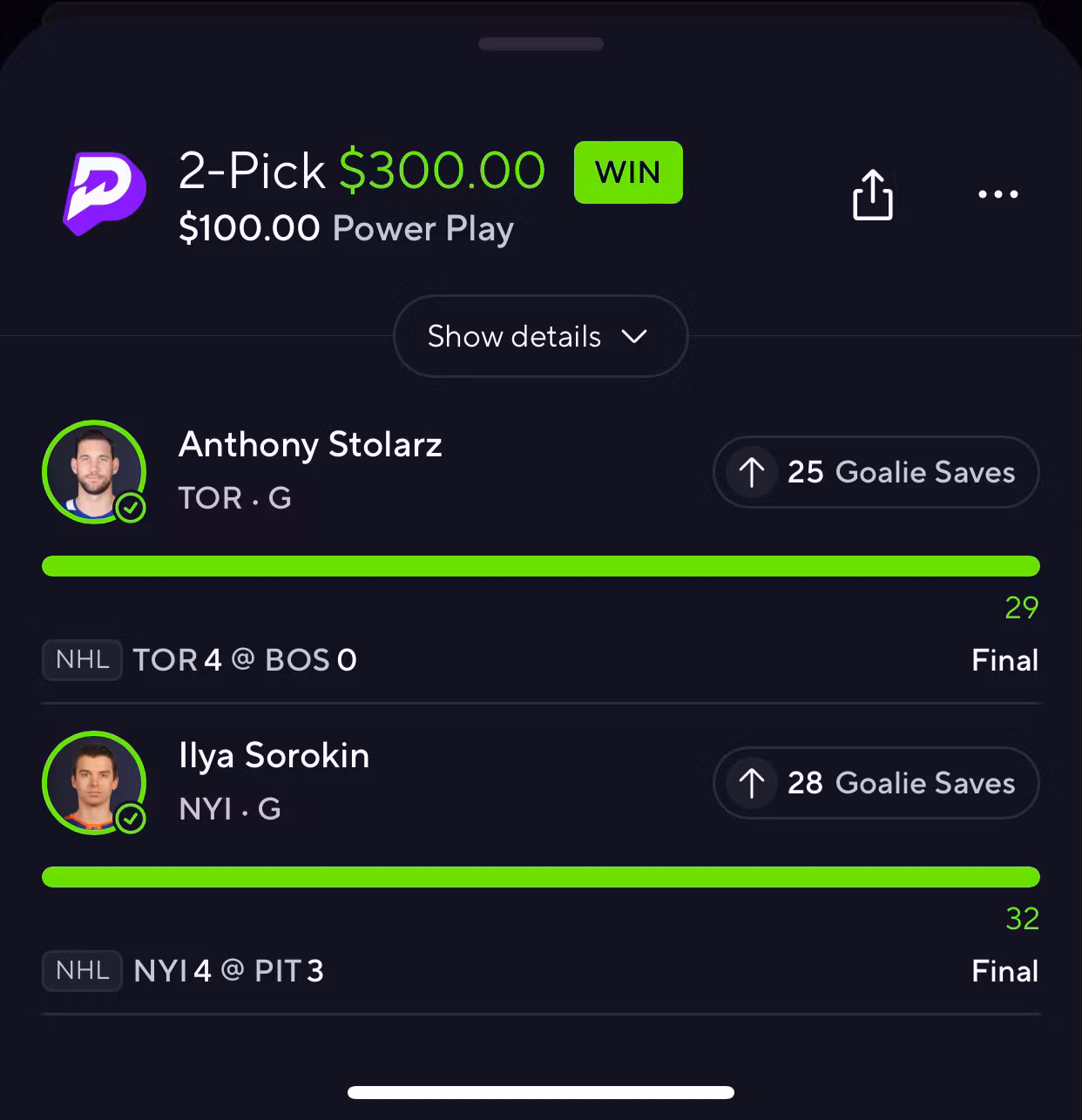This screenshot has width=1082, height=1120.
Task: Select the 28 Goalie Saves pill
Action: pyautogui.click(x=876, y=783)
